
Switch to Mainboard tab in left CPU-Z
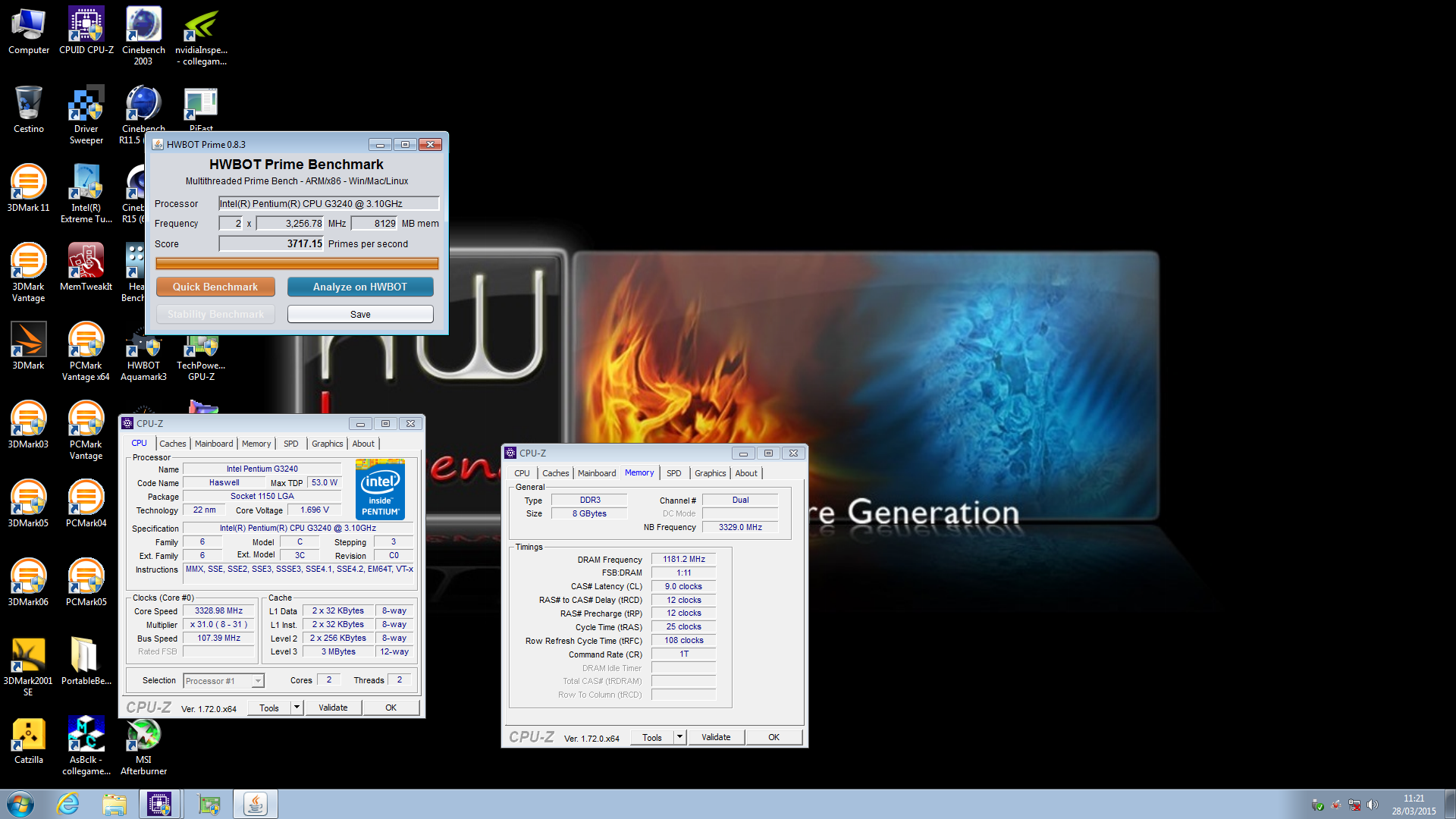[x=214, y=444]
